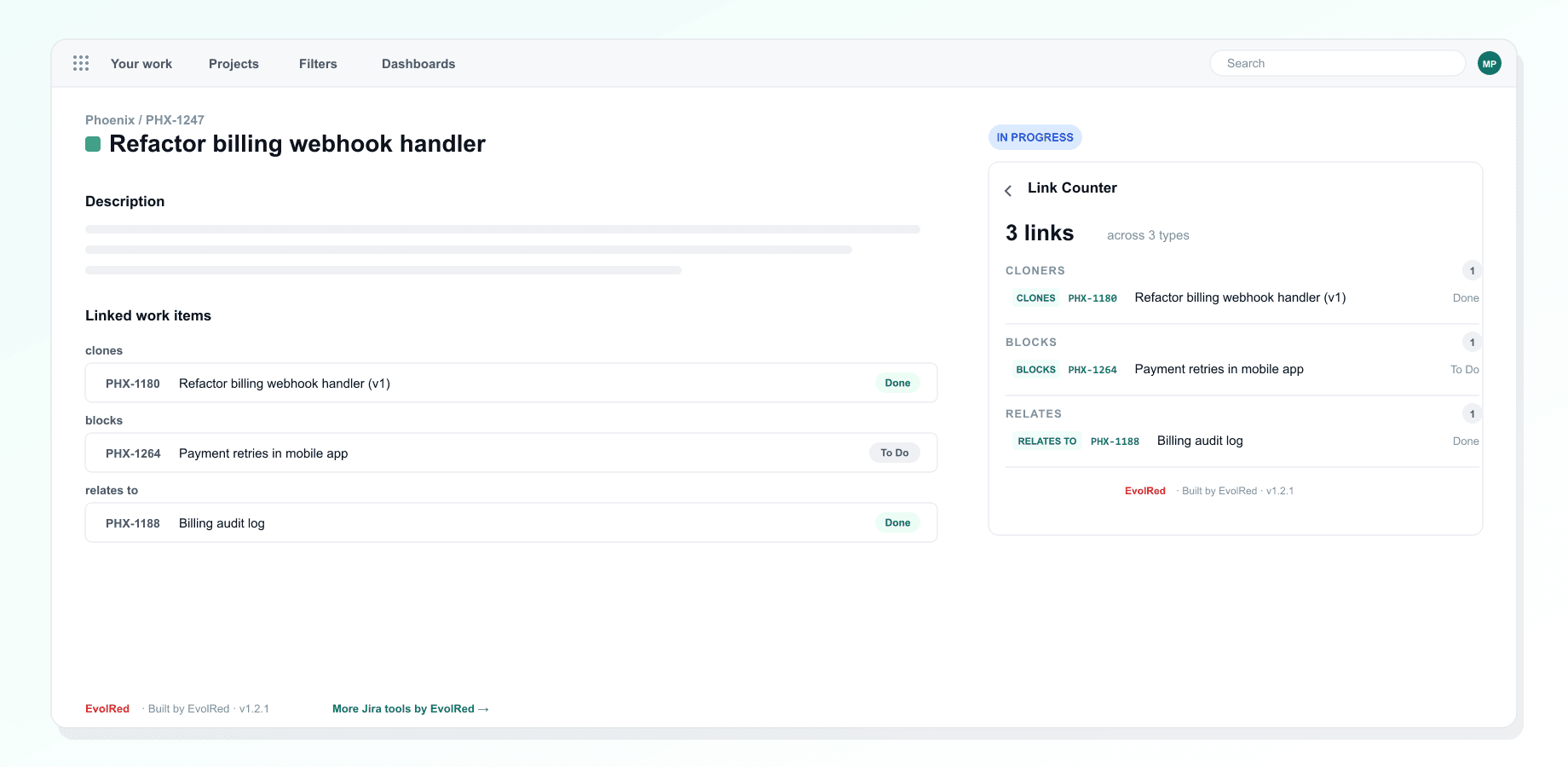This screenshot has width=1568, height=767.
Task: Click the count badge beside CLONERS heading
Action: [1472, 271]
